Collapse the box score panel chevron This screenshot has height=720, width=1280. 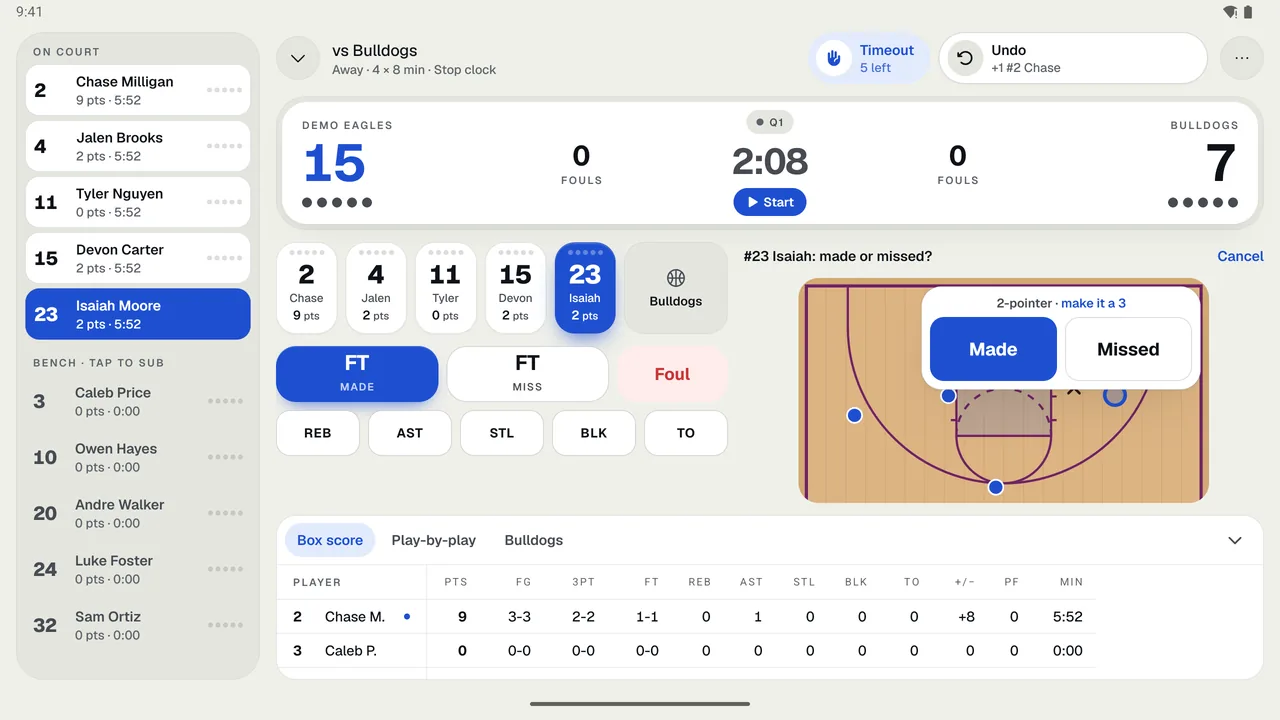pyautogui.click(x=1235, y=540)
